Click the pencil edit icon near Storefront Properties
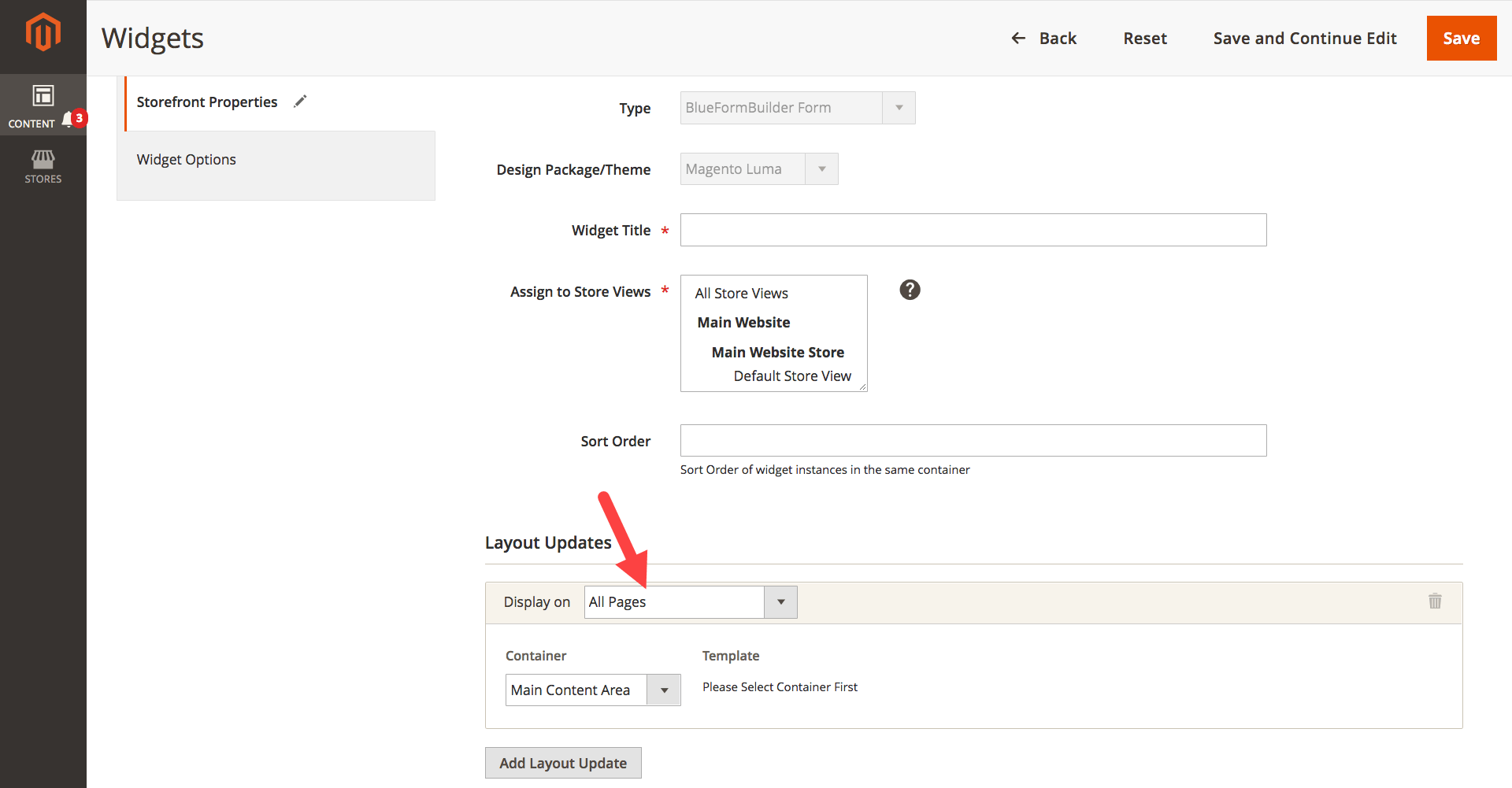 (300, 101)
